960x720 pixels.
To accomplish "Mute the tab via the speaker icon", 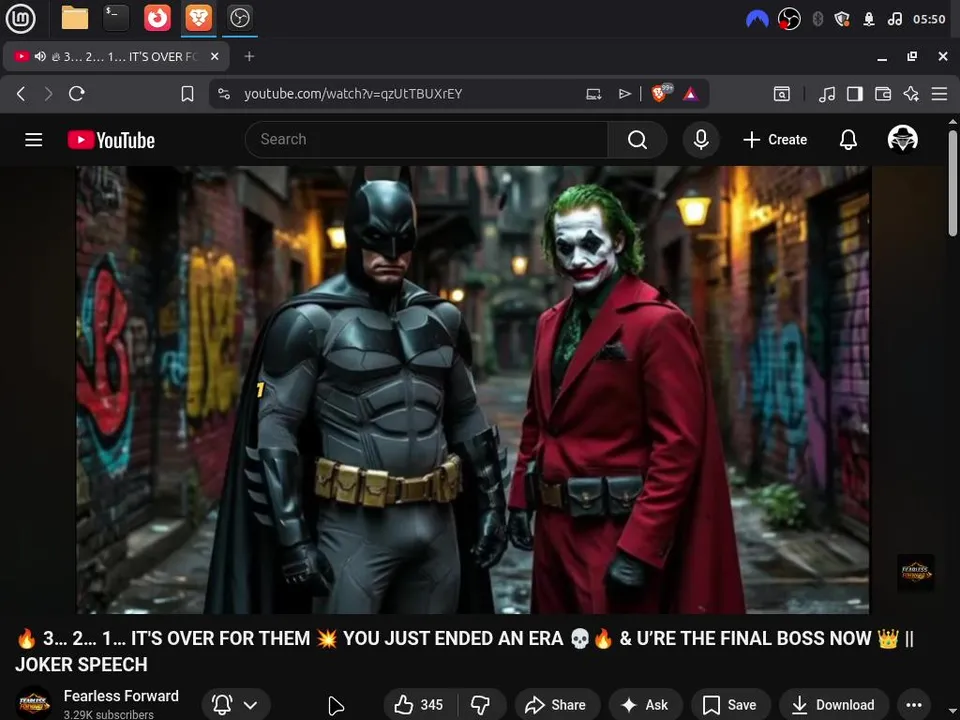I will (x=40, y=56).
